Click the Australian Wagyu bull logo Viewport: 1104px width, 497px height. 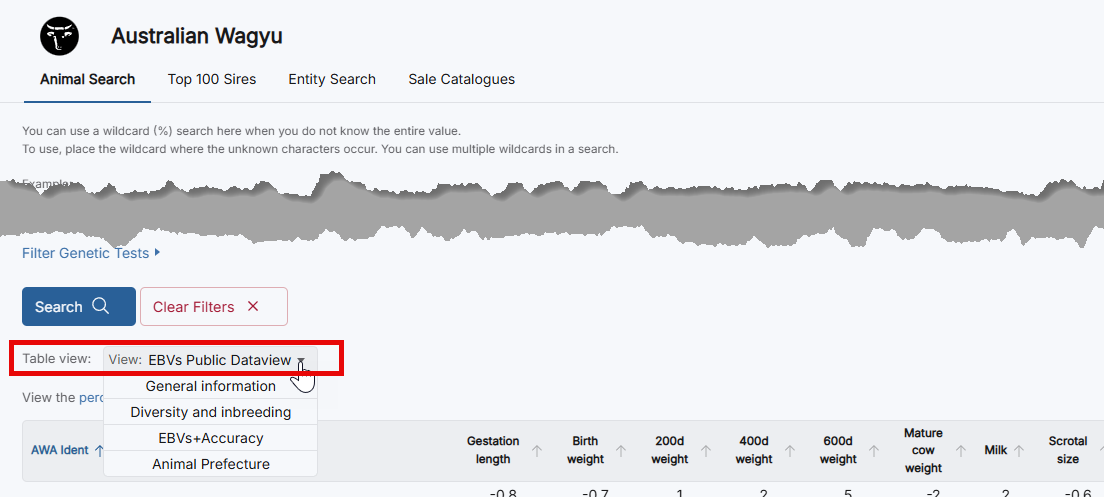[x=59, y=36]
